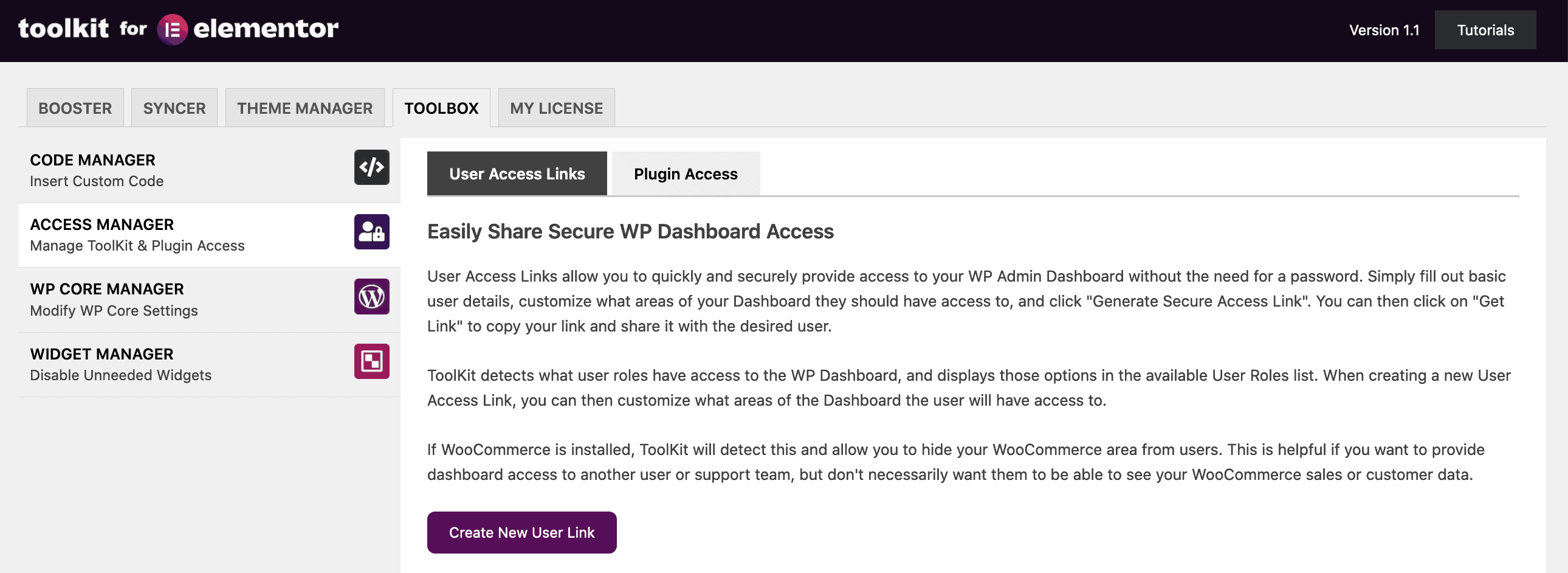Image resolution: width=1568 pixels, height=573 pixels.
Task: Click the Widget Manager squares icon
Action: [x=371, y=361]
